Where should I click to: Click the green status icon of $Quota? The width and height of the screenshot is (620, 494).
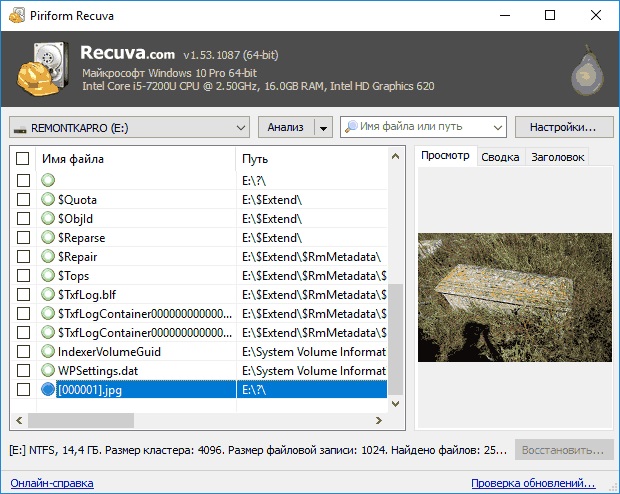tap(48, 200)
